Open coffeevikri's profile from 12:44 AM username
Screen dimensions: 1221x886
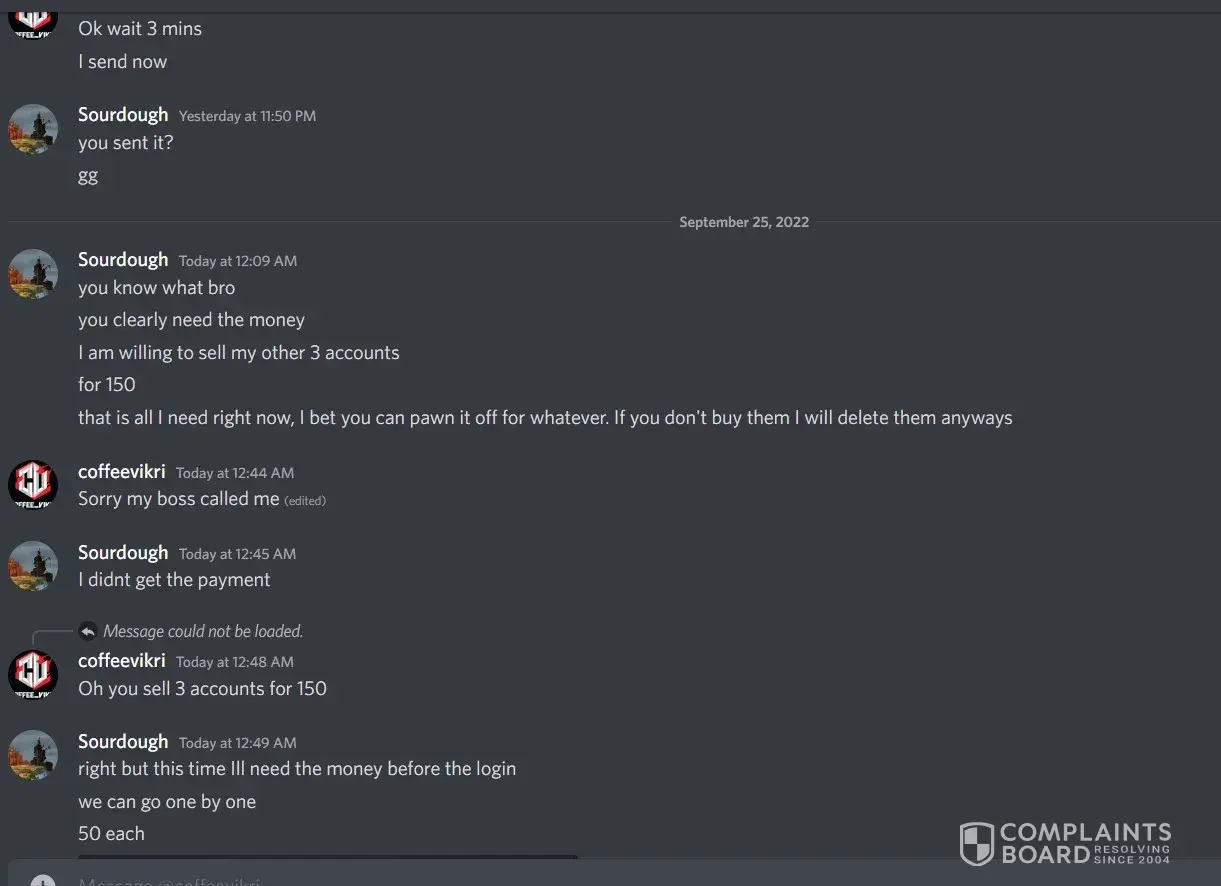(x=122, y=472)
